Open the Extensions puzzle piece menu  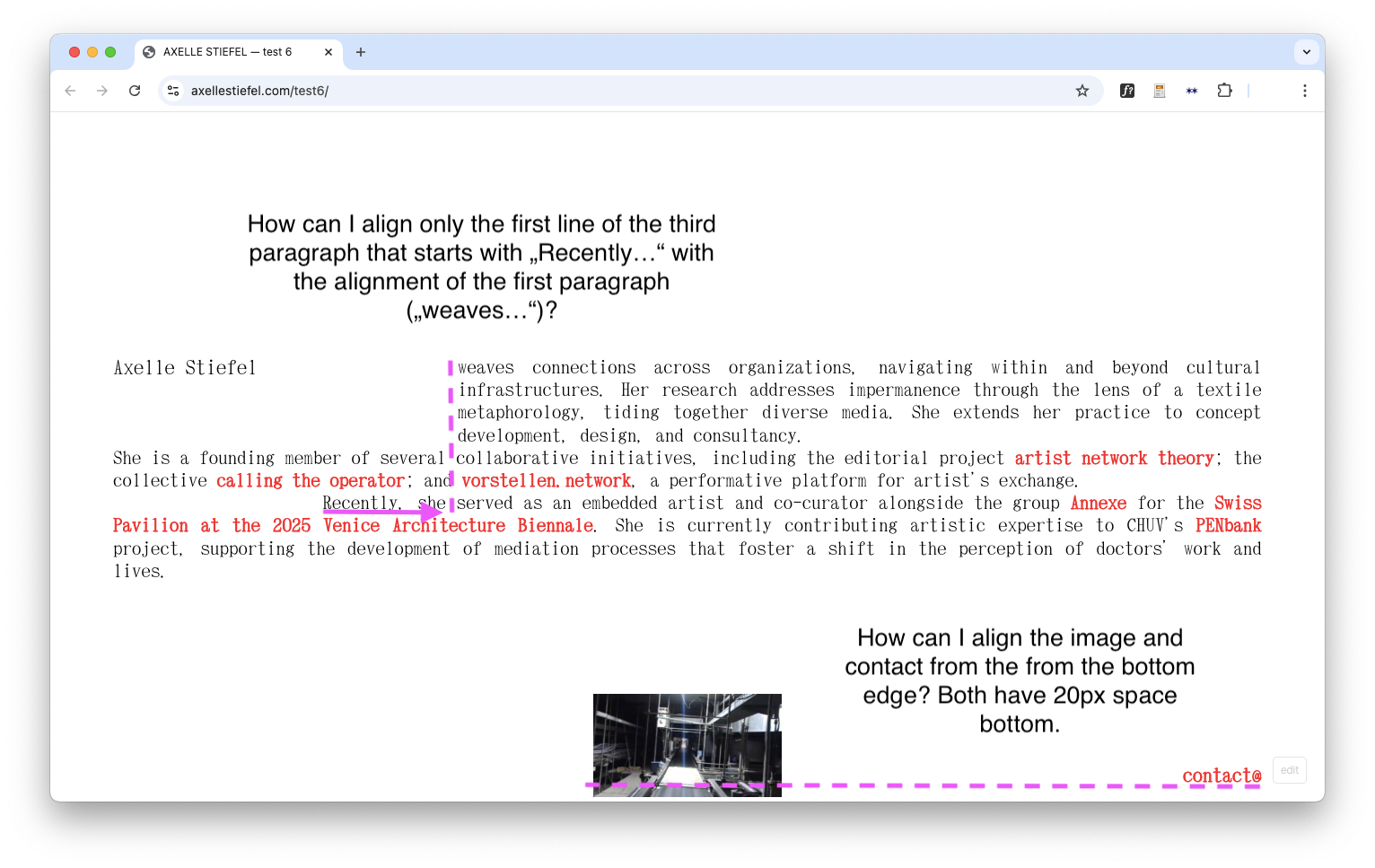(x=1224, y=91)
